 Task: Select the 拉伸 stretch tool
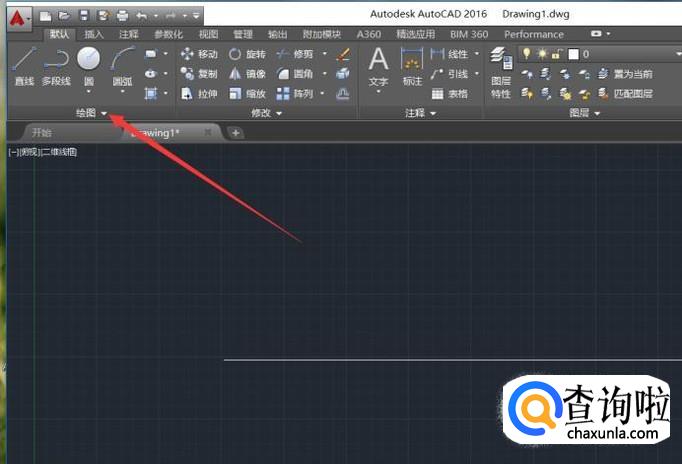199,93
